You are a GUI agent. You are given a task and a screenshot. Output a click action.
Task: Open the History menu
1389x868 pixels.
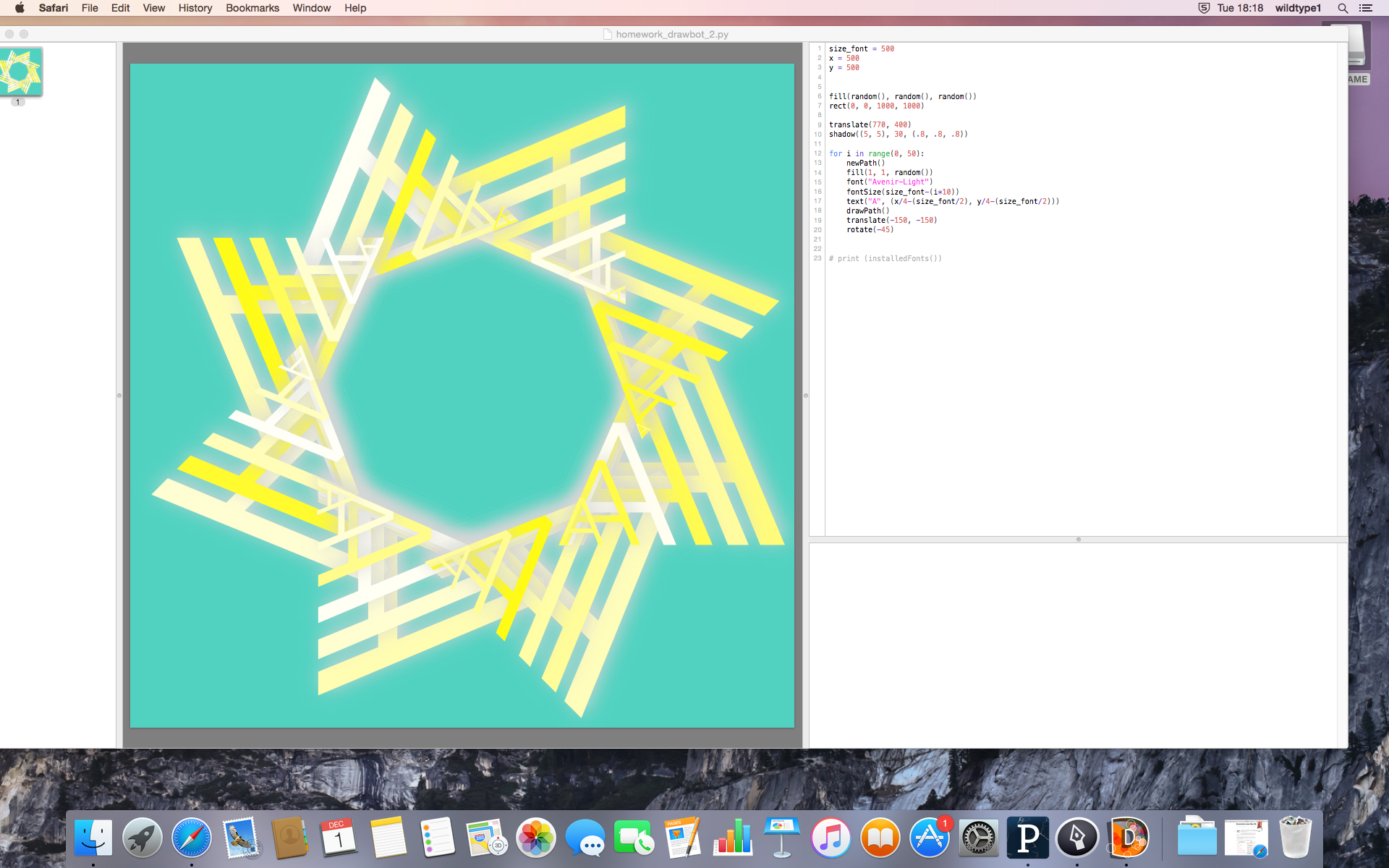(x=195, y=8)
